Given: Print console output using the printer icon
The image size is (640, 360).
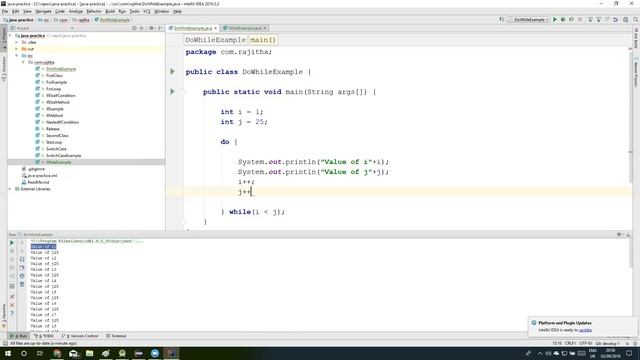Looking at the screenshot, I should coord(22,276).
